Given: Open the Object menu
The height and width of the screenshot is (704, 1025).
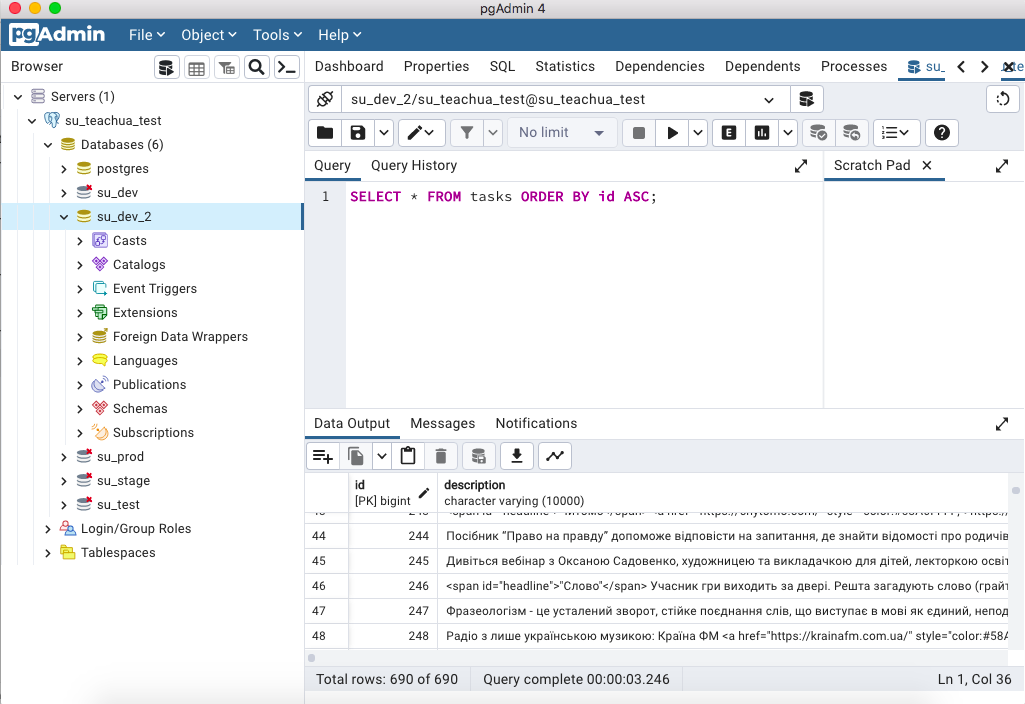Looking at the screenshot, I should click(x=209, y=35).
